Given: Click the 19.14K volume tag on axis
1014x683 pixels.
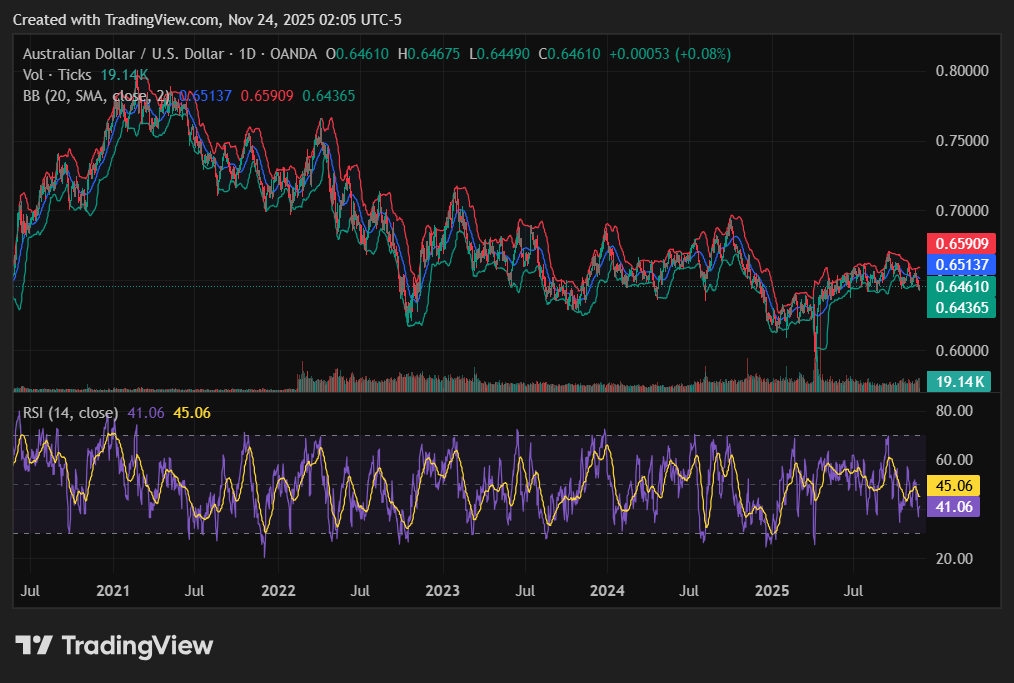Looking at the screenshot, I should 957,381.
